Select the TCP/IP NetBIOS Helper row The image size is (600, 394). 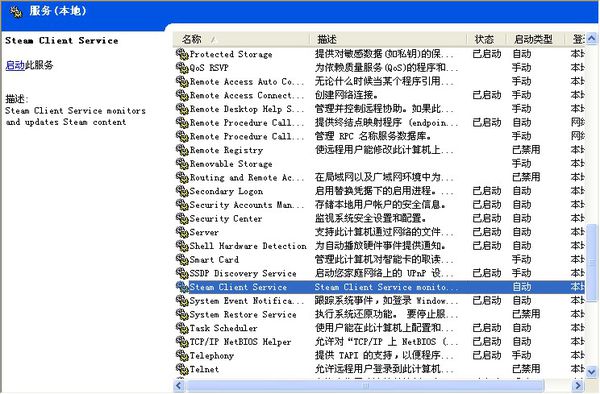click(380, 342)
